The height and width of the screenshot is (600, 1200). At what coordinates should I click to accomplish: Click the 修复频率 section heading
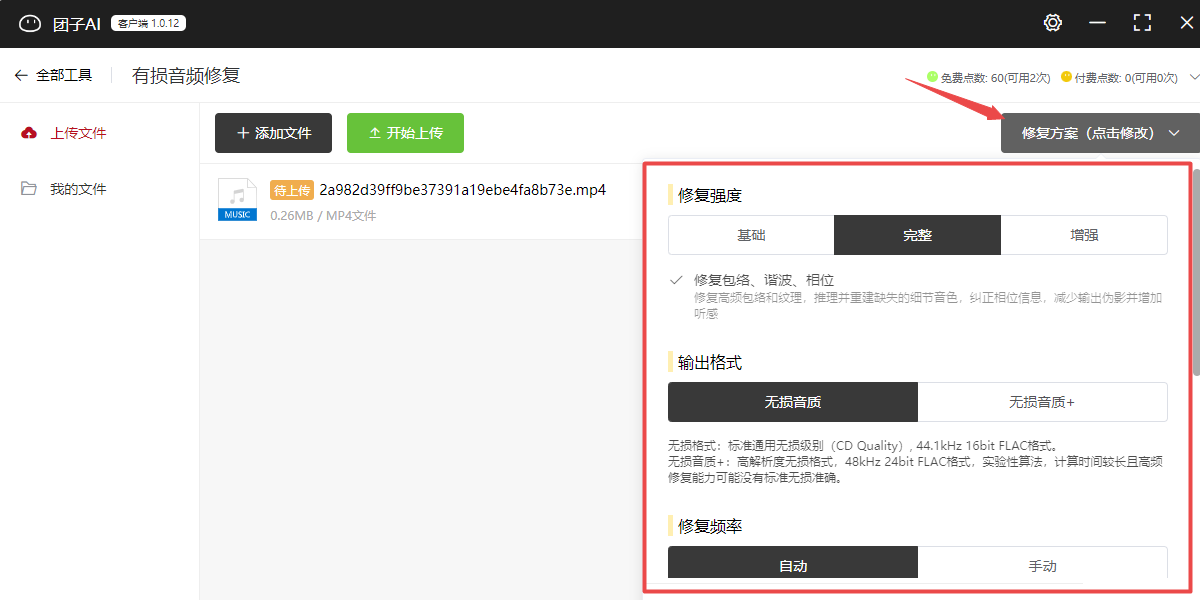(x=710, y=526)
